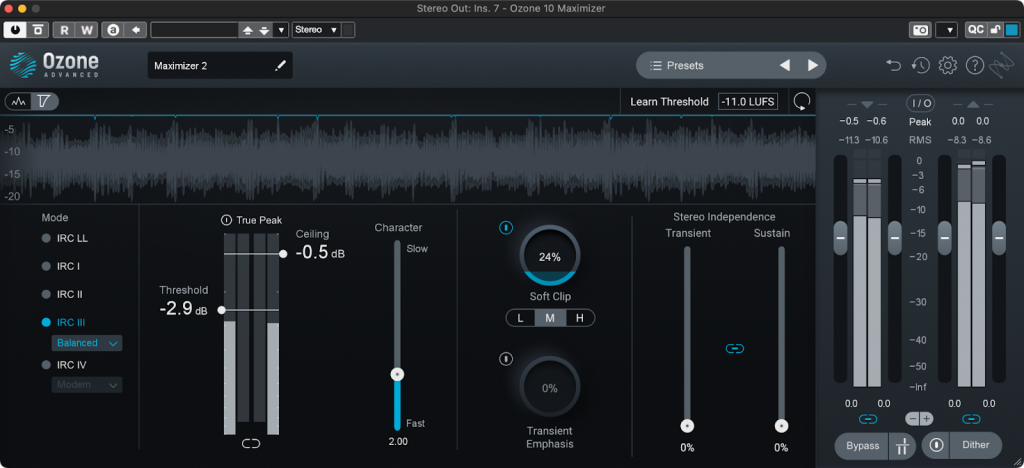Select IRC II mode
1024x468 pixels.
point(62,294)
